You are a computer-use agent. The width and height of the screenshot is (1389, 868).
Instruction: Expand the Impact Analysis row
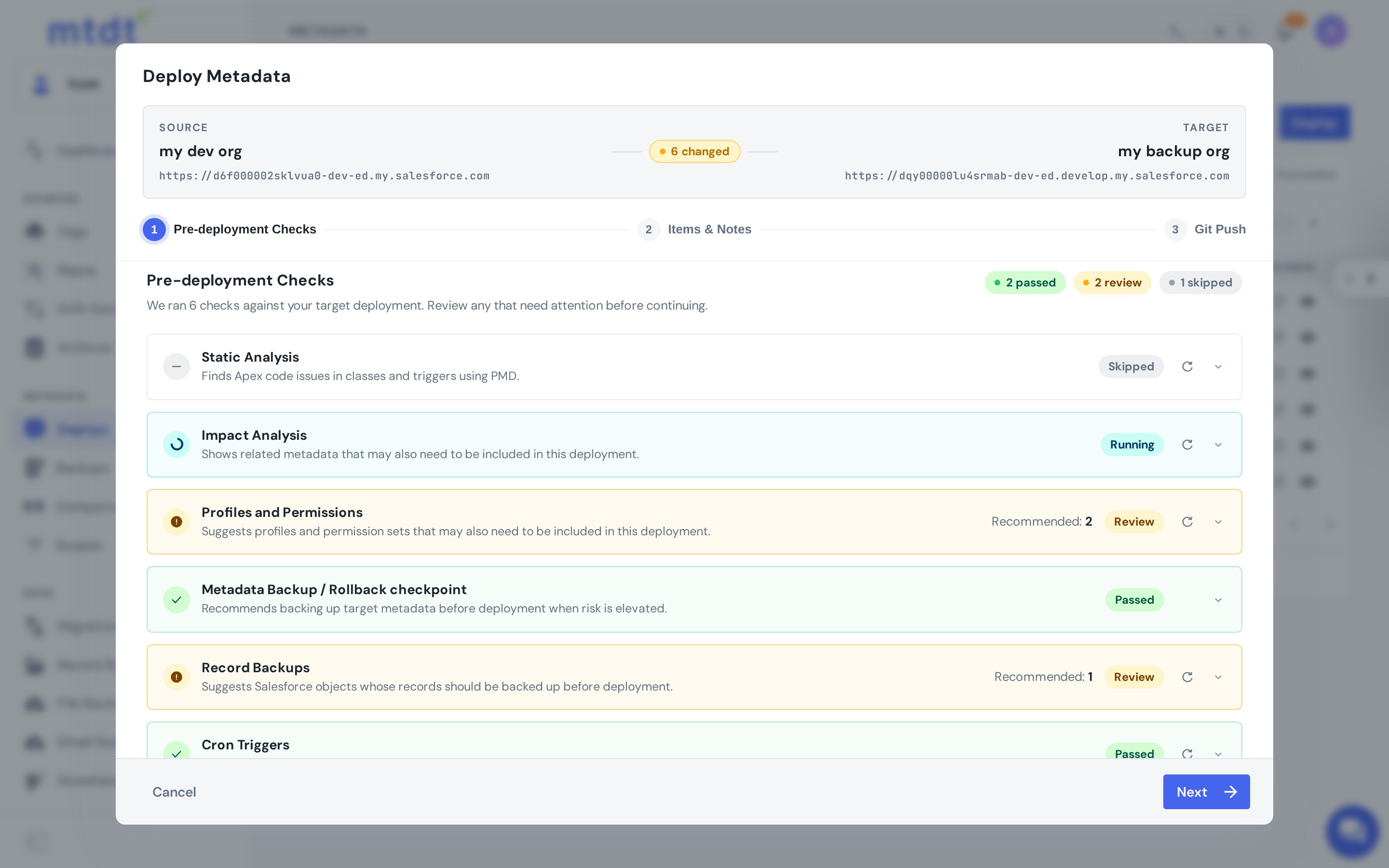pos(1218,444)
